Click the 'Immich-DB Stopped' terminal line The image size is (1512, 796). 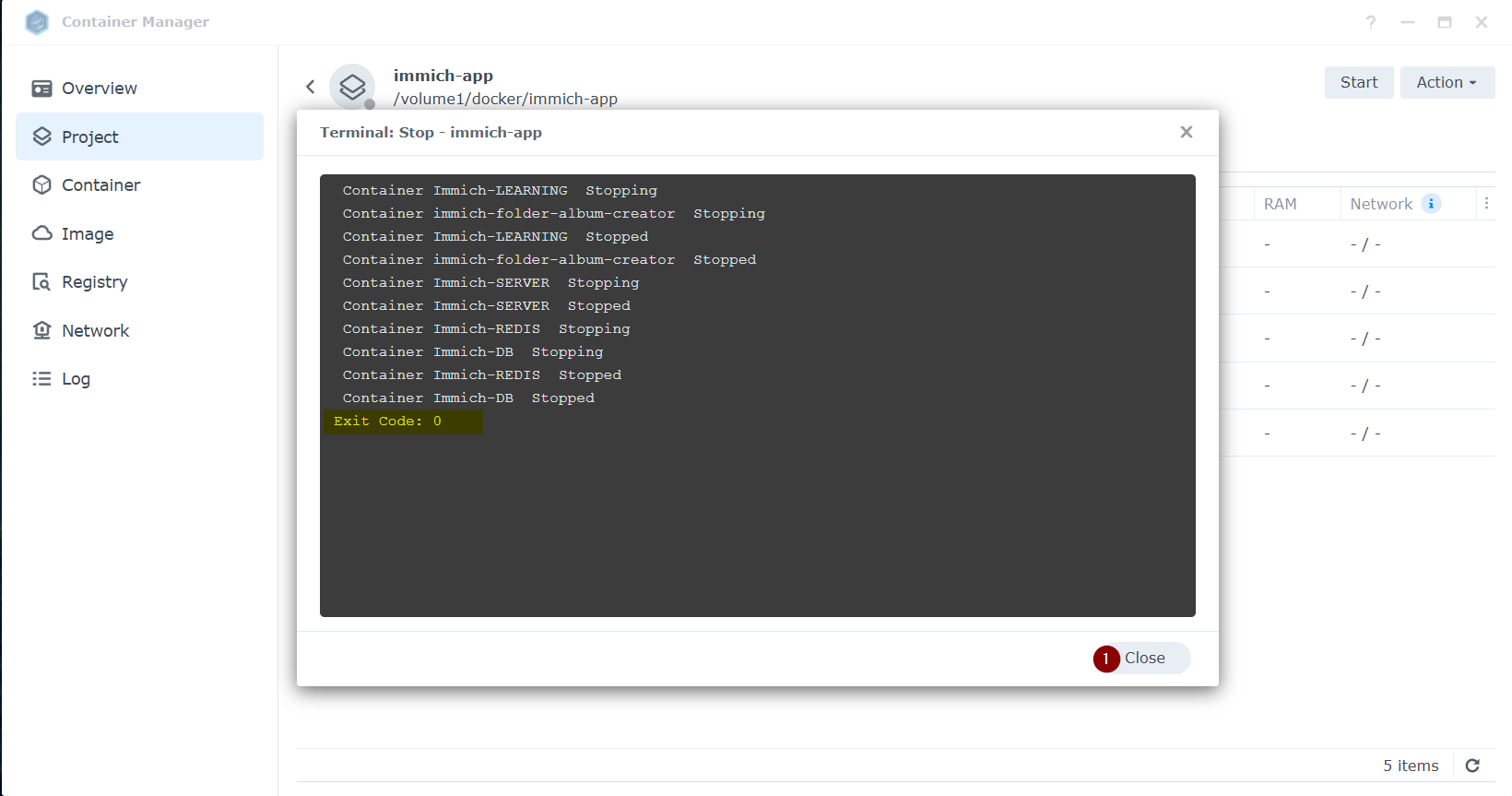468,398
